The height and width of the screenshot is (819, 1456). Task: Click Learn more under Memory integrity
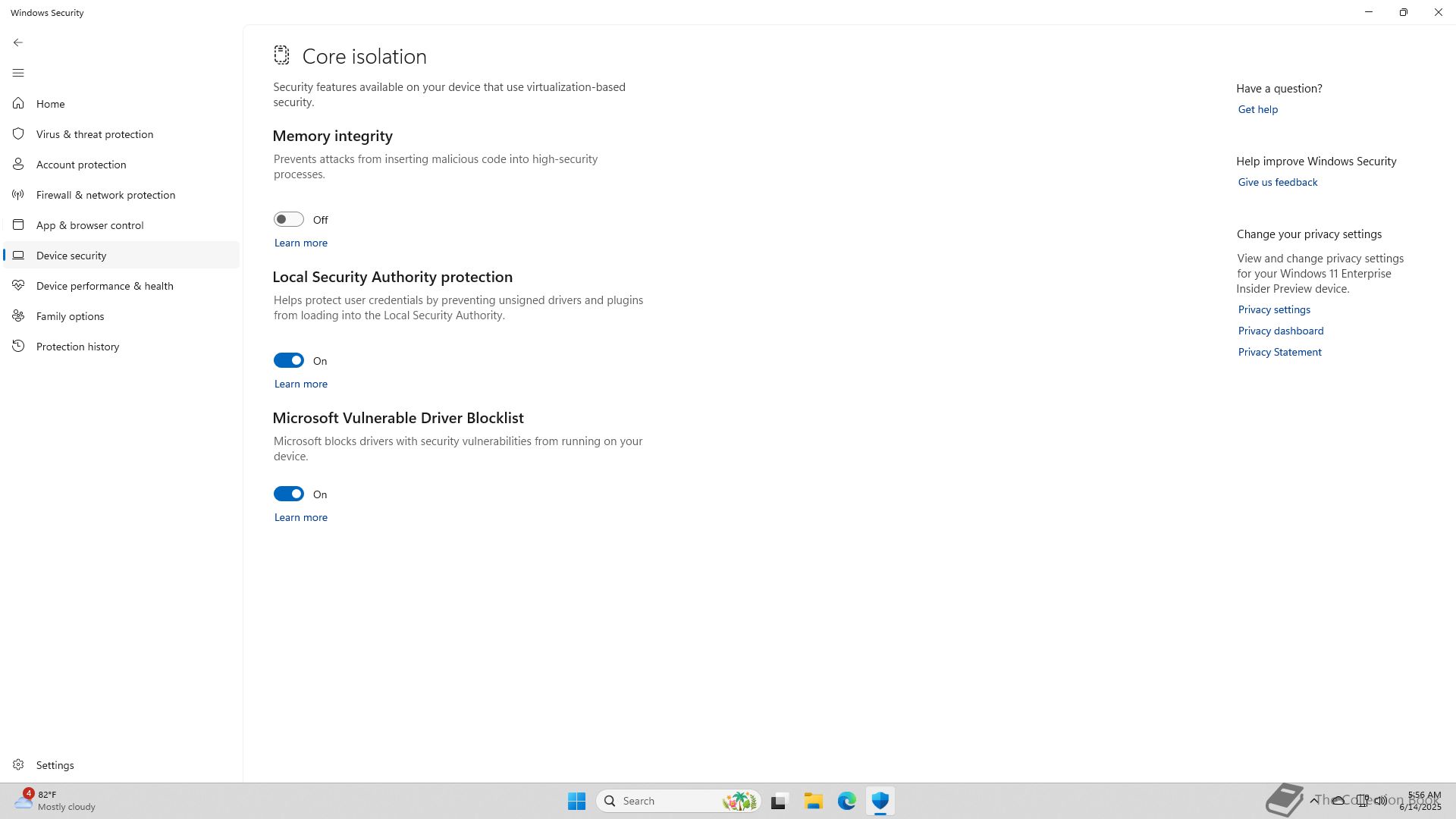tap(300, 243)
